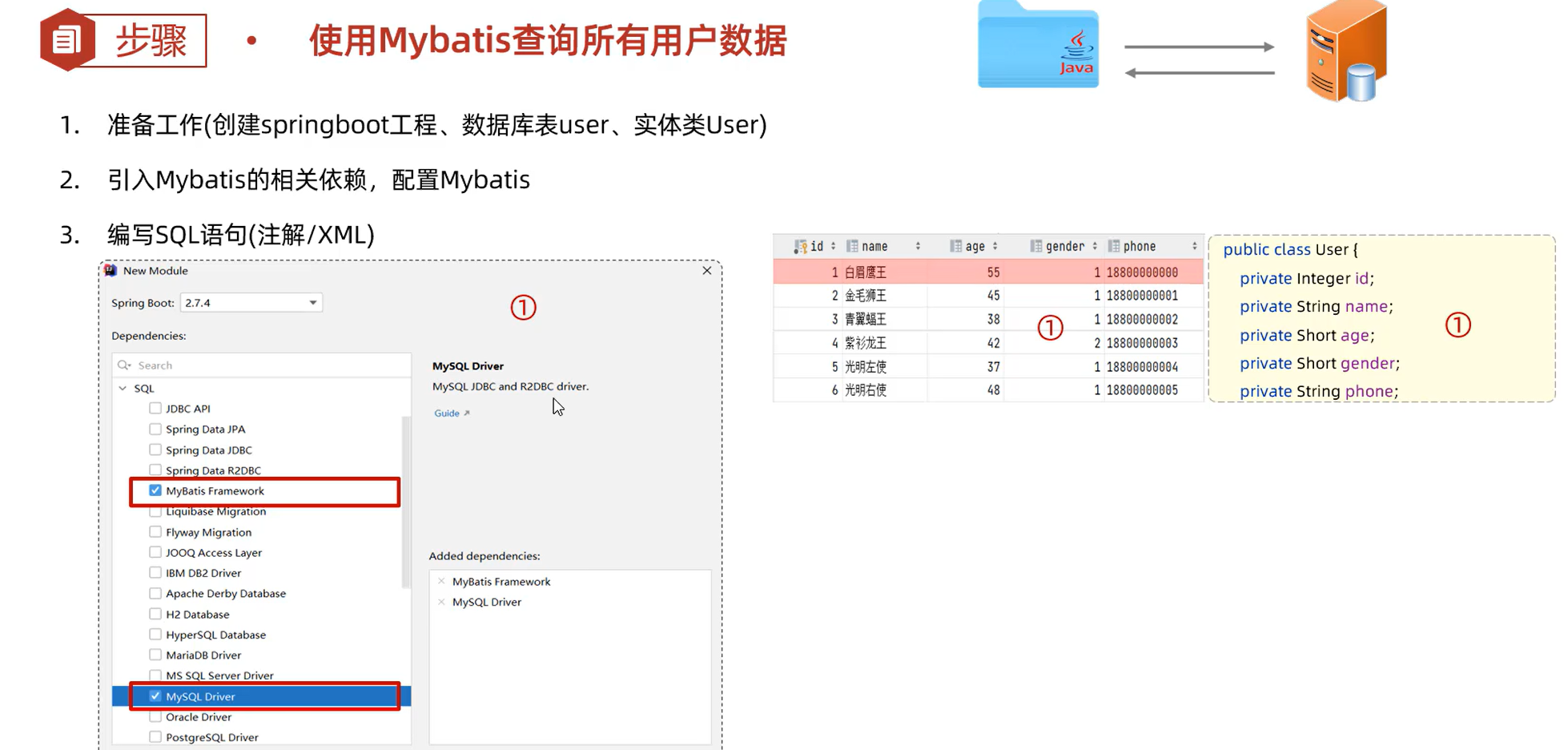
Task: Check the Flyway Migration checkbox
Action: pos(155,532)
